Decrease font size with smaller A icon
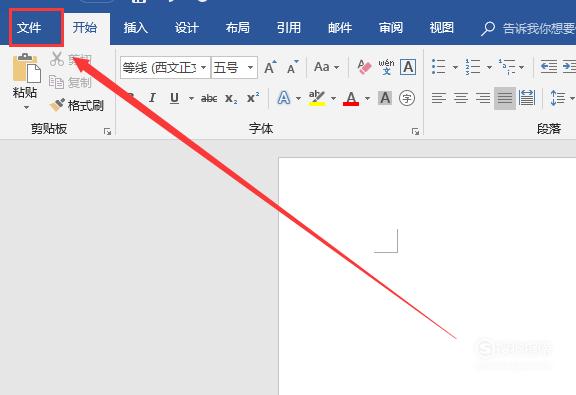576x395 pixels. click(x=293, y=68)
